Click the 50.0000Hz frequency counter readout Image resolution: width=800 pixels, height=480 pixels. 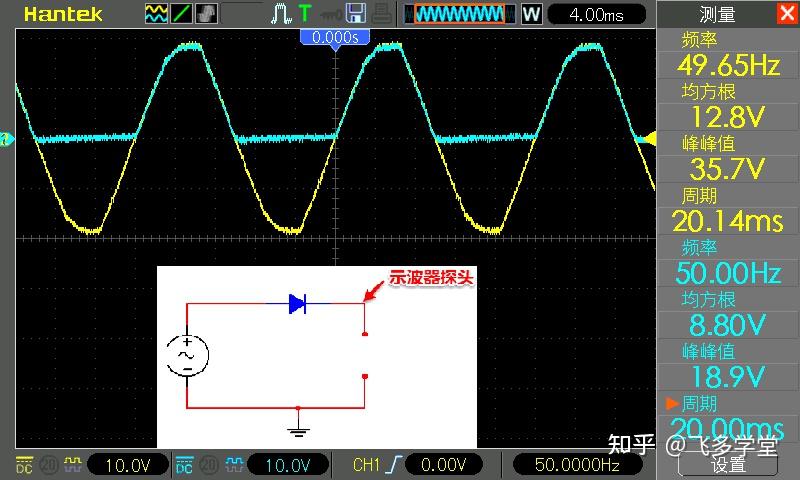tap(577, 465)
